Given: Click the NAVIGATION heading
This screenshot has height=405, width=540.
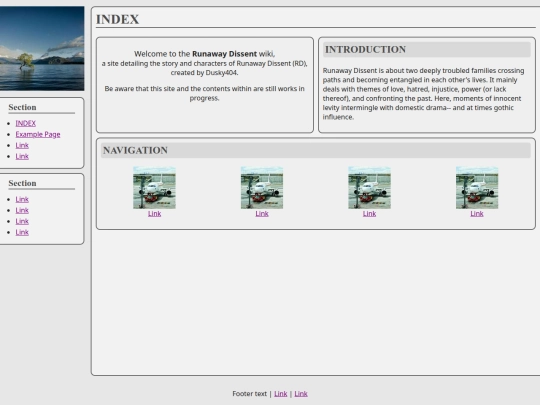Looking at the screenshot, I should pyautogui.click(x=135, y=150).
